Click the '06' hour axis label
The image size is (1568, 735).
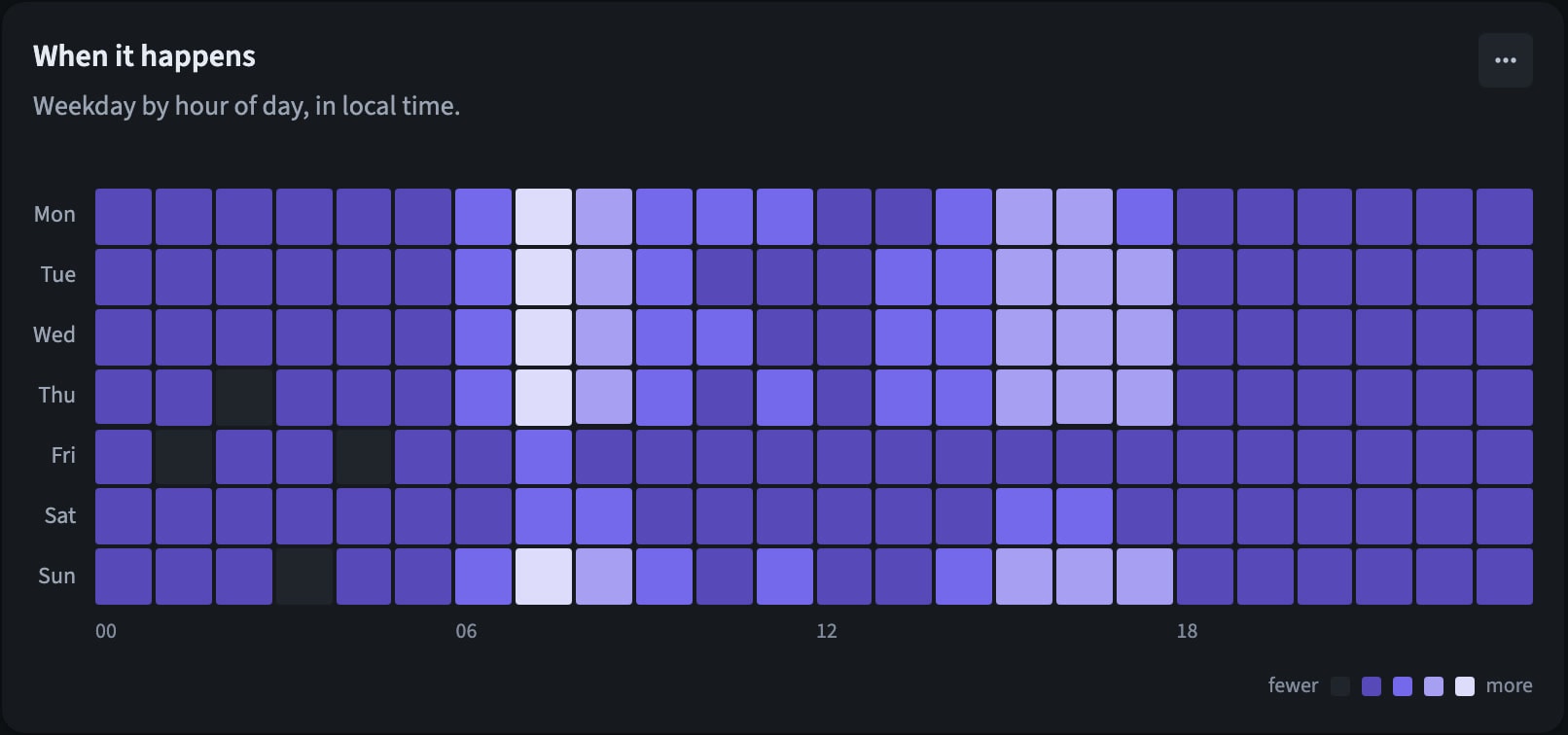[467, 631]
